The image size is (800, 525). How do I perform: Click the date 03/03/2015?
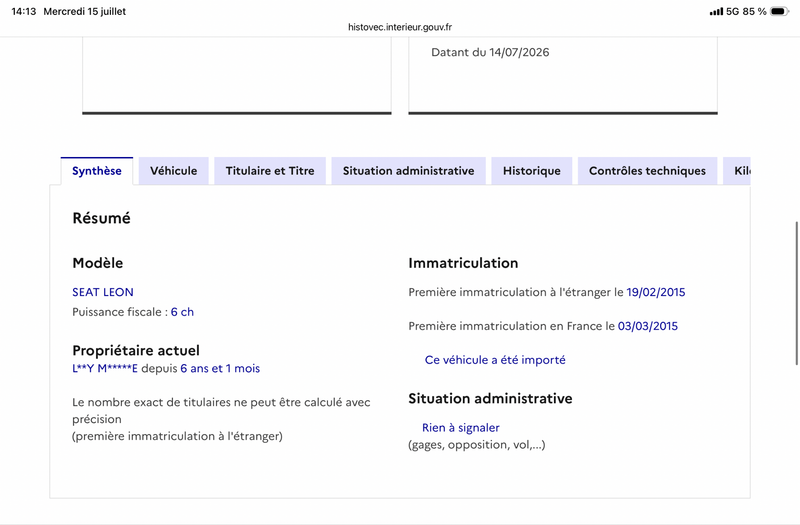pos(647,326)
